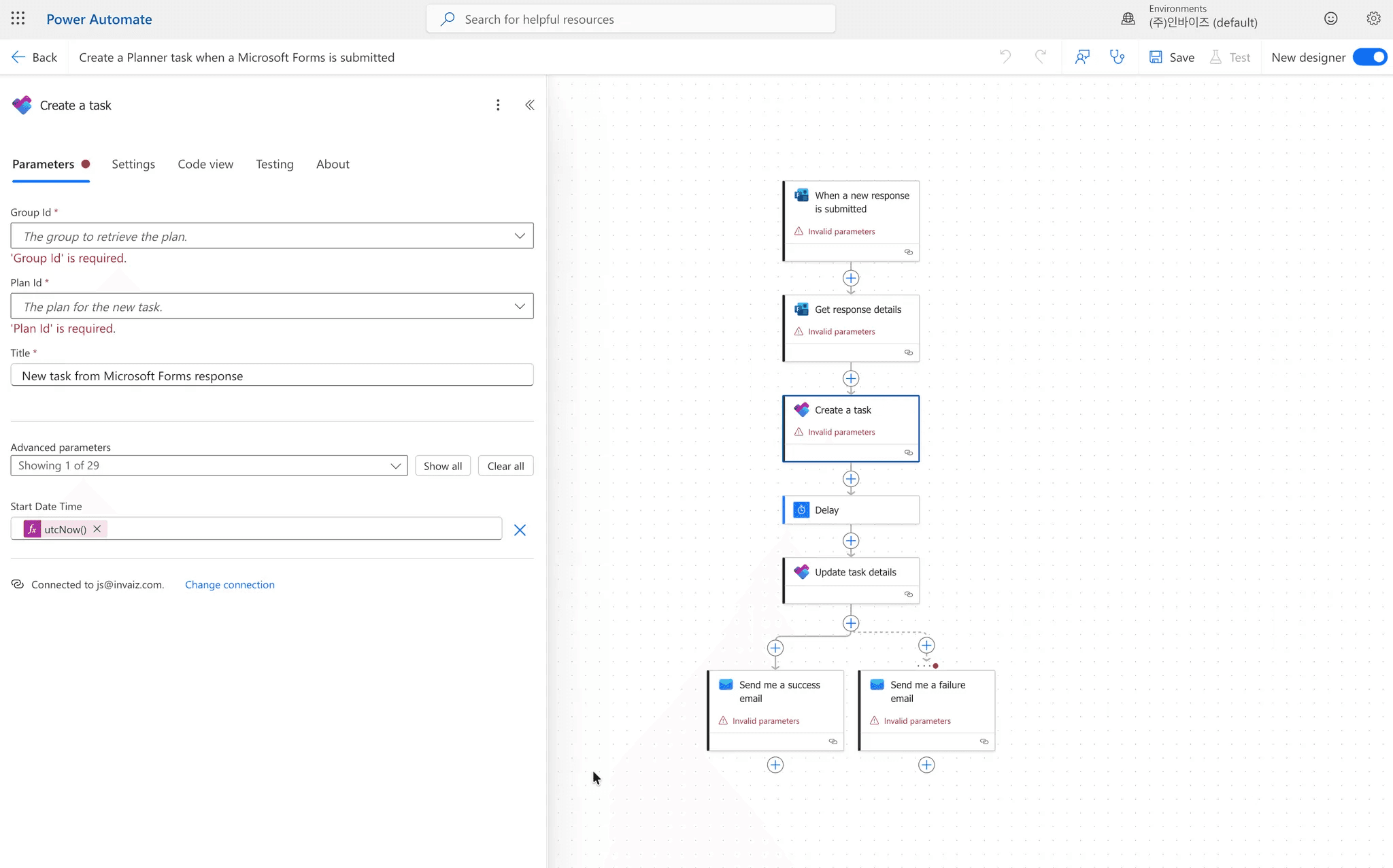Screen dimensions: 1393x868
Task: Add step below Send me a success email
Action: click(x=775, y=765)
